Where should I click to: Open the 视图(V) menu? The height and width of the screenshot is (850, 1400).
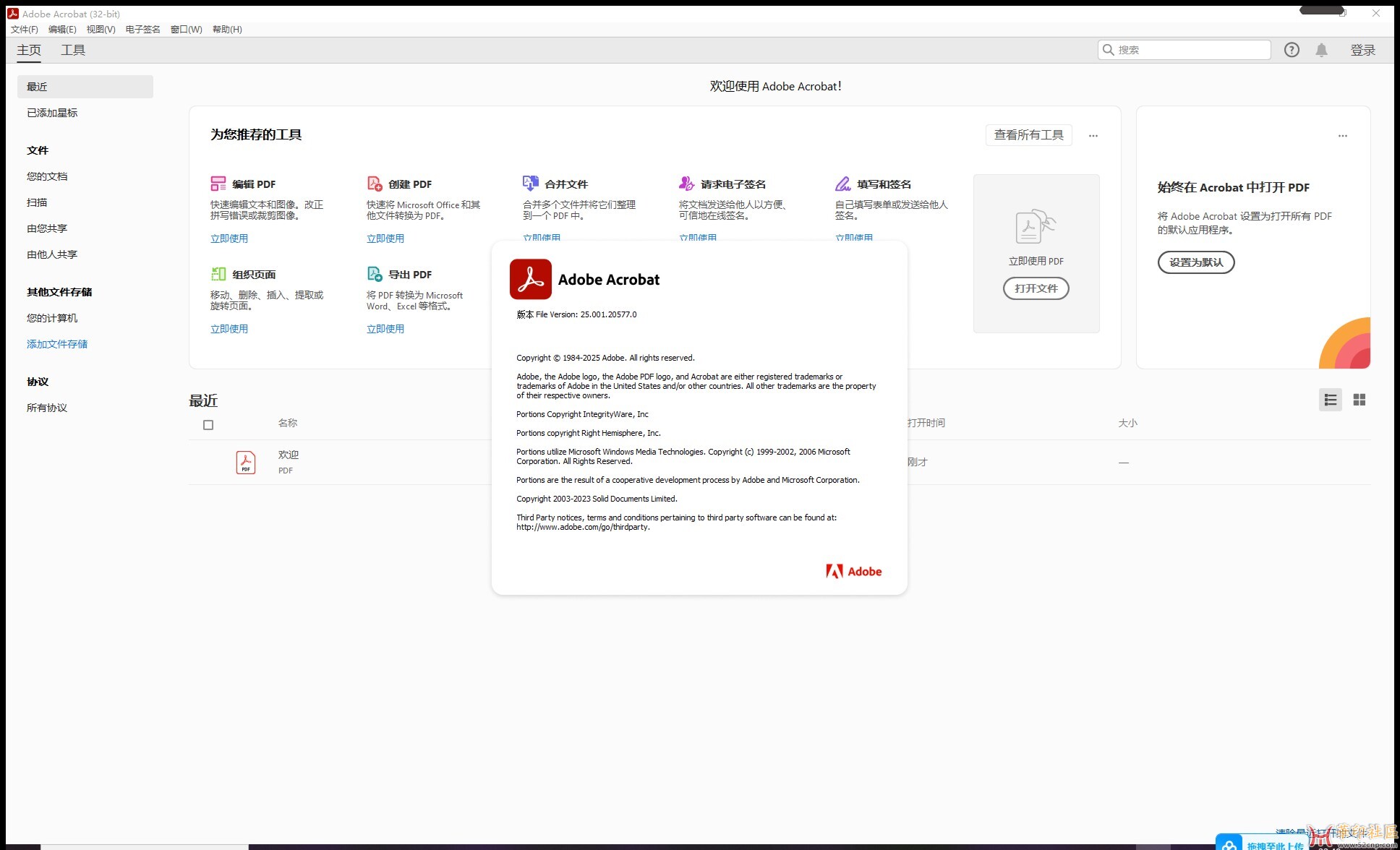(101, 30)
